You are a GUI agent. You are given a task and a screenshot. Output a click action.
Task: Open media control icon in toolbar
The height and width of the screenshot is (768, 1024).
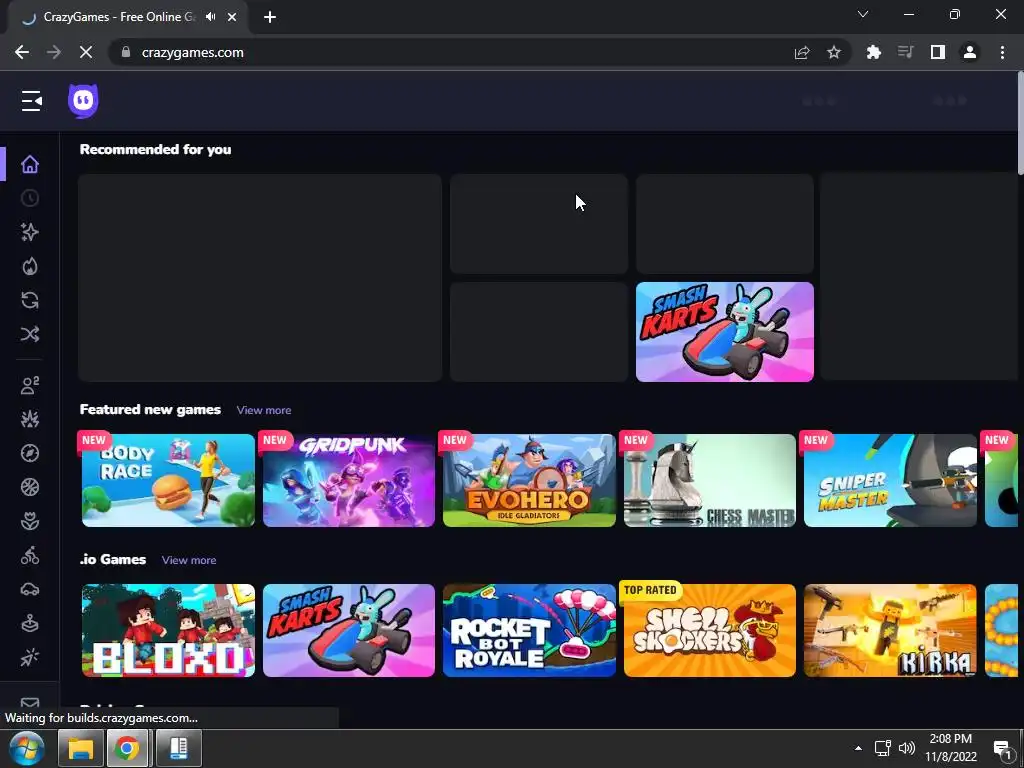pos(906,52)
